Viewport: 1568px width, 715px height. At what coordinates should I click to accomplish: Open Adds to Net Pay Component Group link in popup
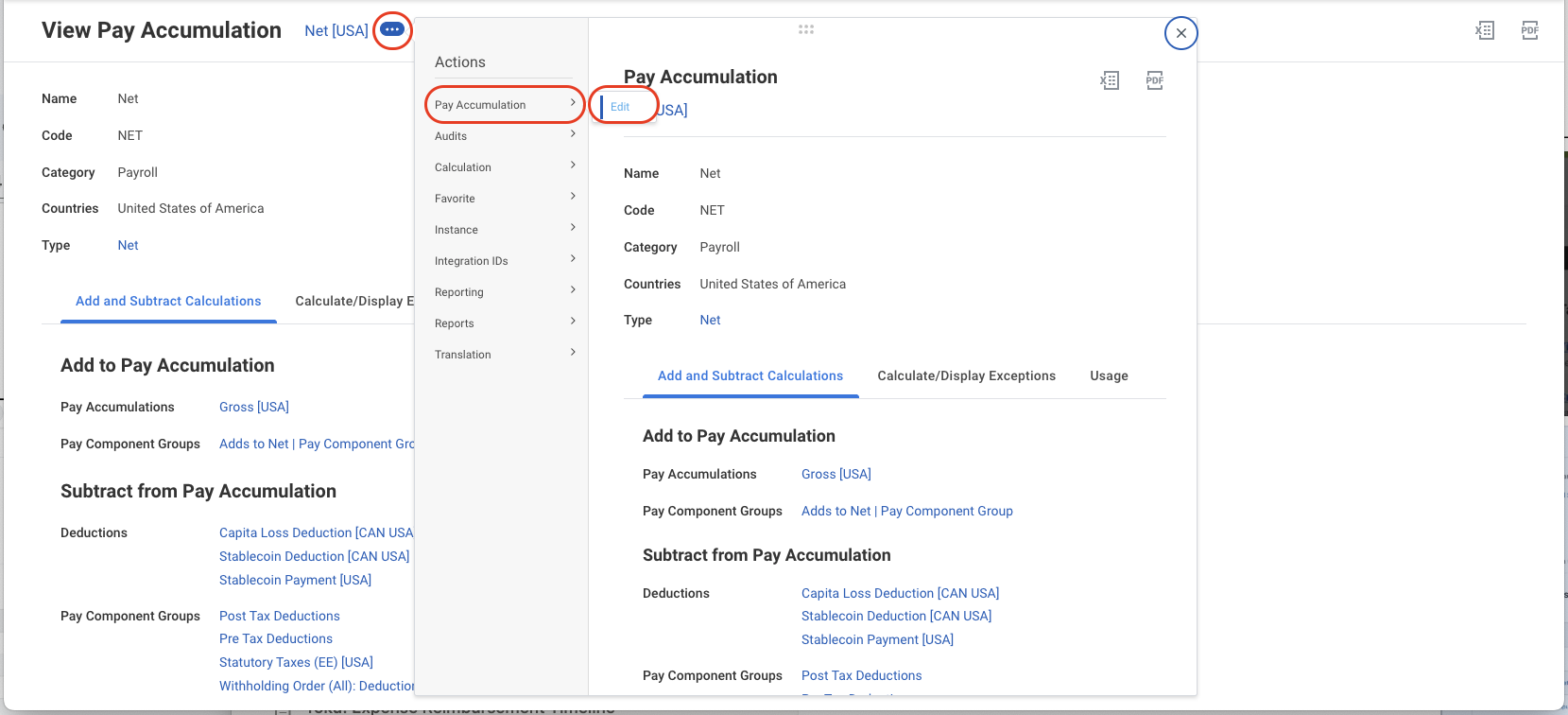point(907,511)
